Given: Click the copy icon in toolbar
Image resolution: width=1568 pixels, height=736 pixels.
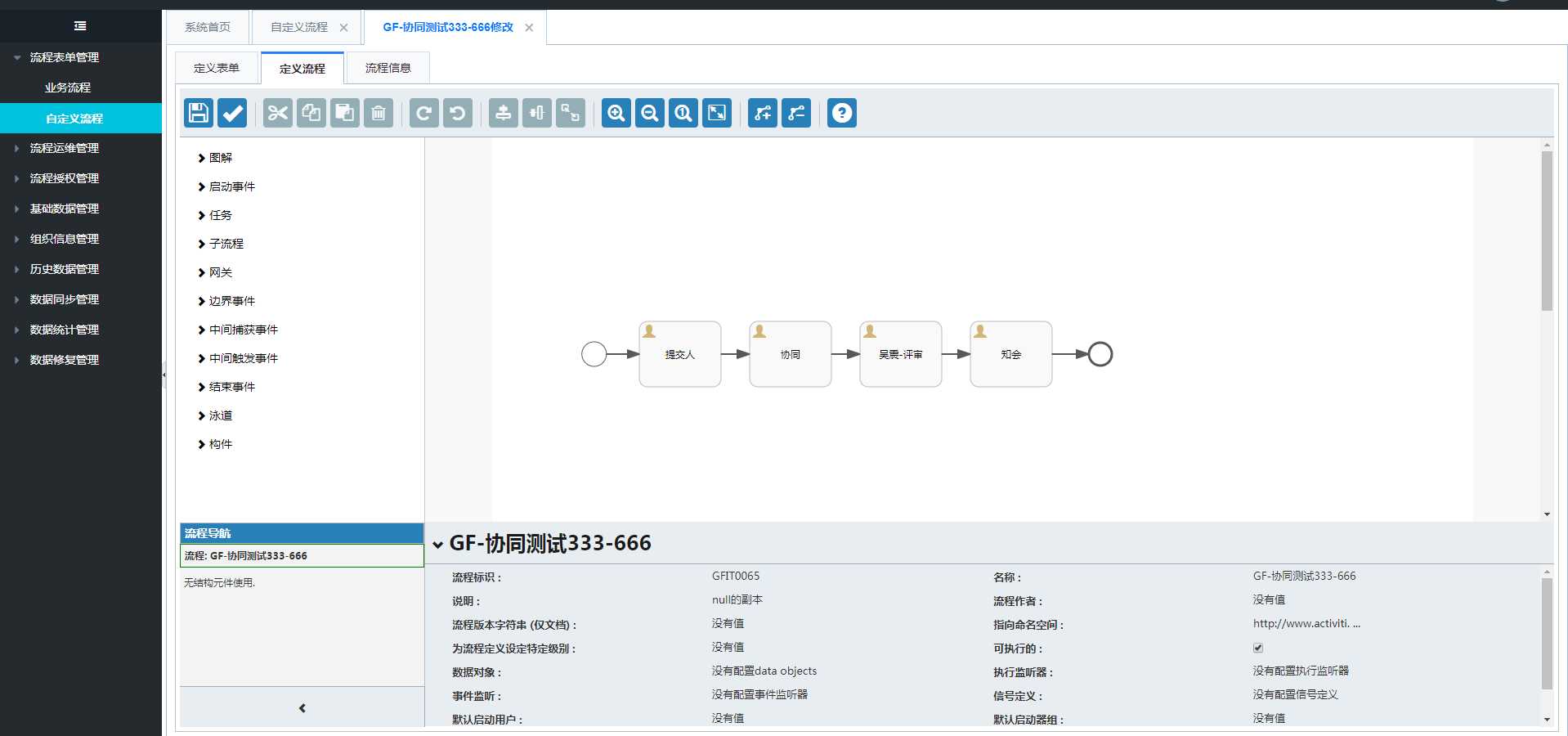Looking at the screenshot, I should point(311,113).
